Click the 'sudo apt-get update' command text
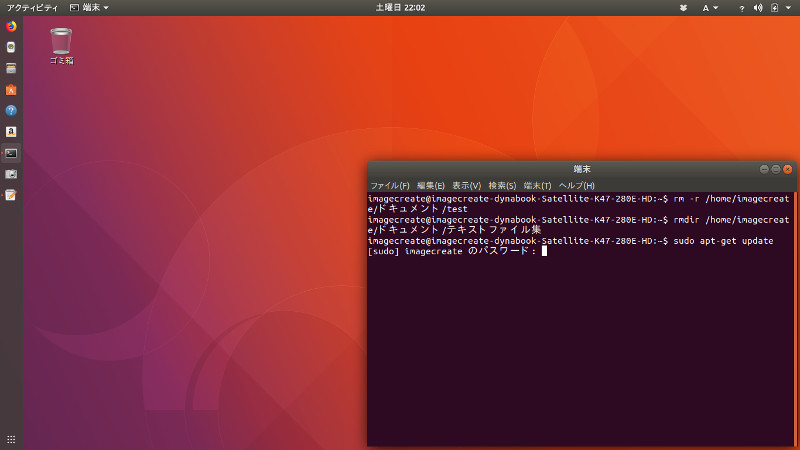Image resolution: width=800 pixels, height=450 pixels. click(723, 241)
